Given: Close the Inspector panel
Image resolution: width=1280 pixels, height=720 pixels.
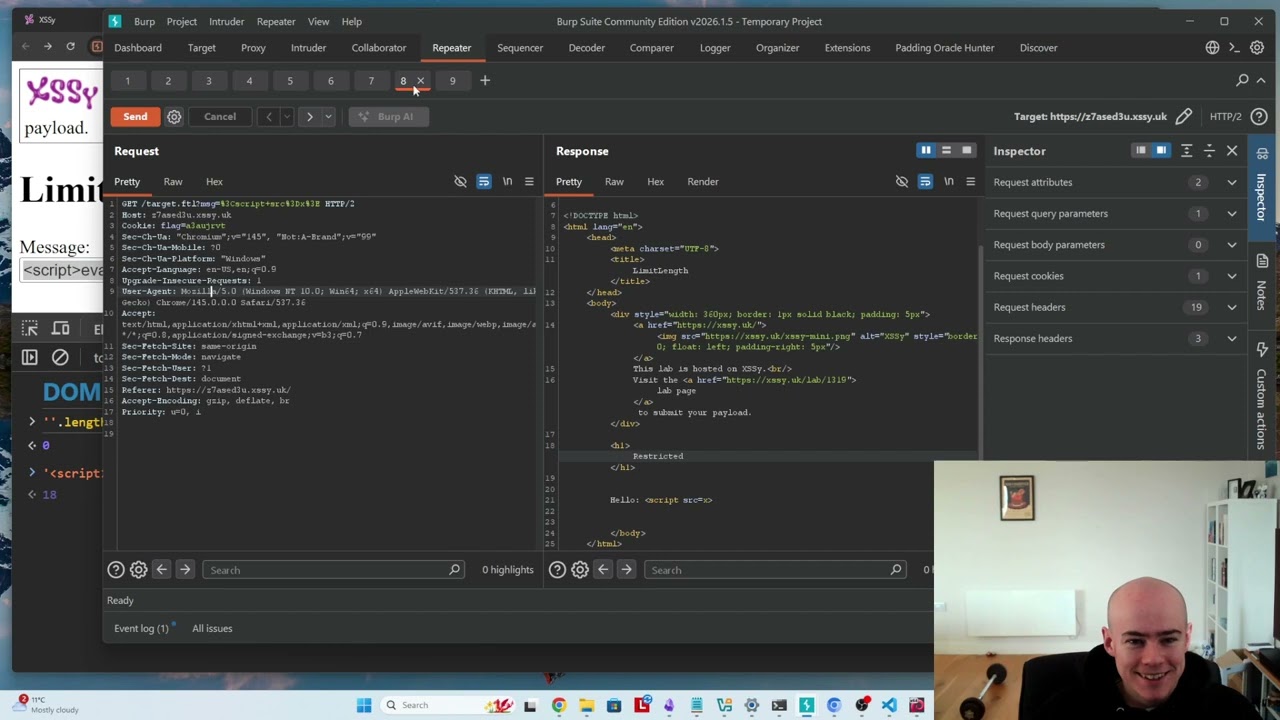Looking at the screenshot, I should pyautogui.click(x=1232, y=151).
